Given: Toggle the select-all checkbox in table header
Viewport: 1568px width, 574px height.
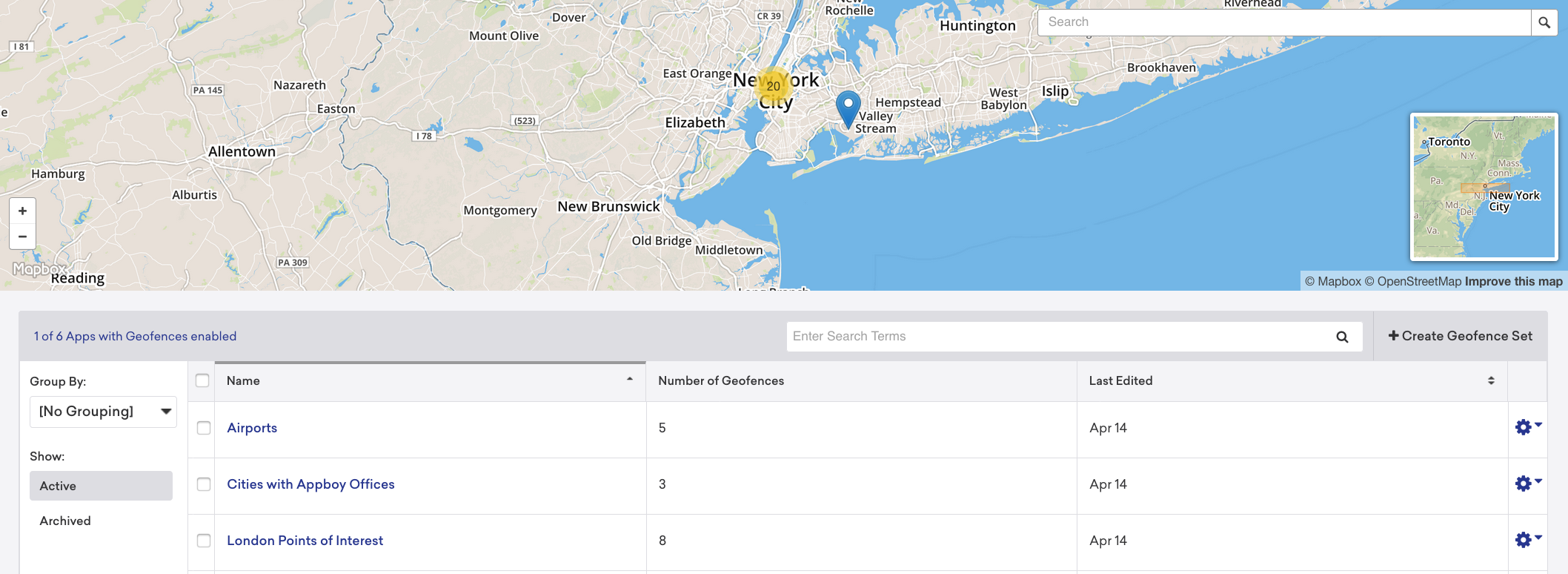Looking at the screenshot, I should point(202,380).
